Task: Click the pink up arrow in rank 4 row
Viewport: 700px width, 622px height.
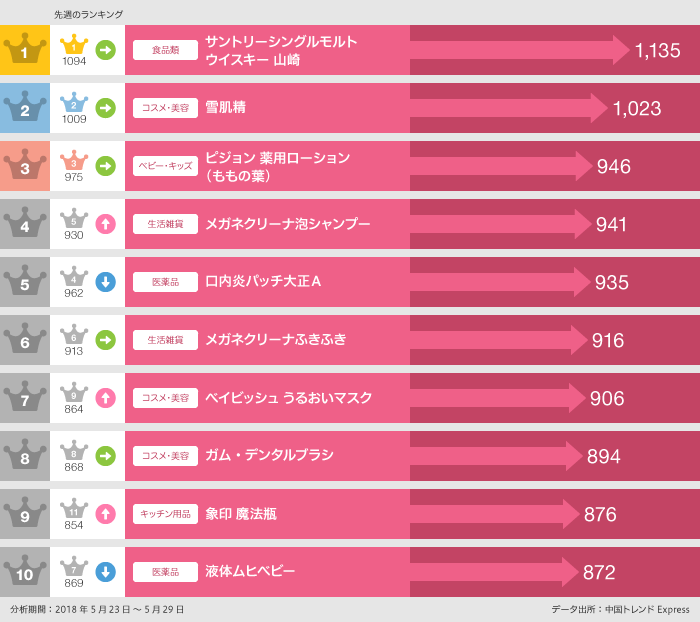Action: click(105, 224)
